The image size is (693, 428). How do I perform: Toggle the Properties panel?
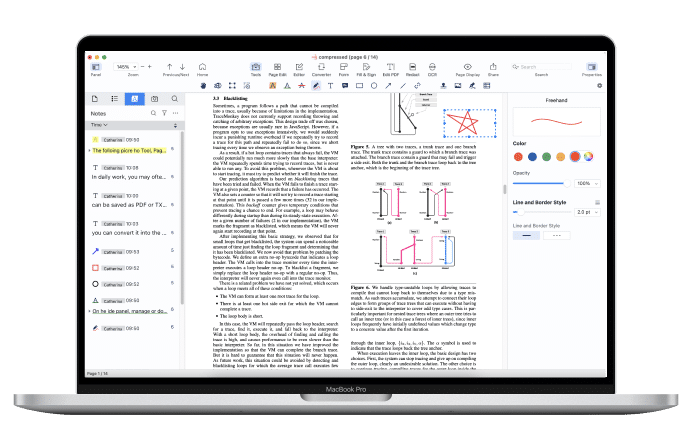tap(592, 67)
